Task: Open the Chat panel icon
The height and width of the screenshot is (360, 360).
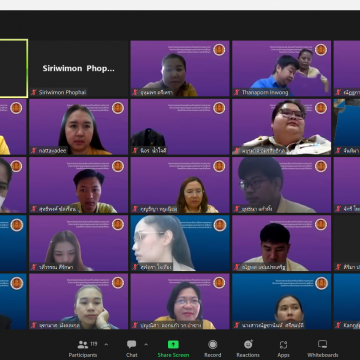Action: pos(132,345)
